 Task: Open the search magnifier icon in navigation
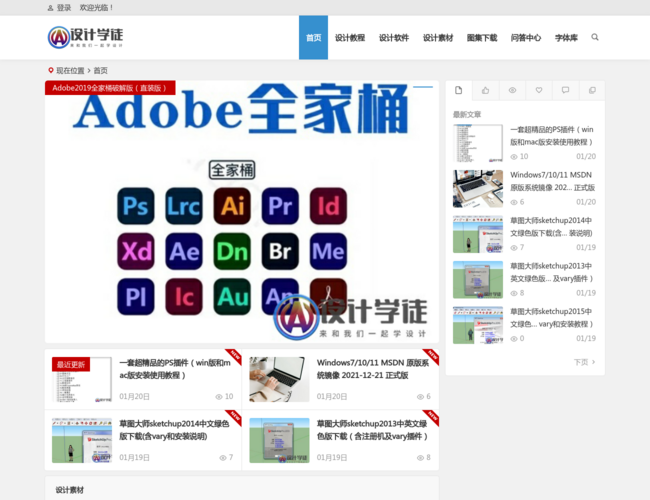[594, 37]
